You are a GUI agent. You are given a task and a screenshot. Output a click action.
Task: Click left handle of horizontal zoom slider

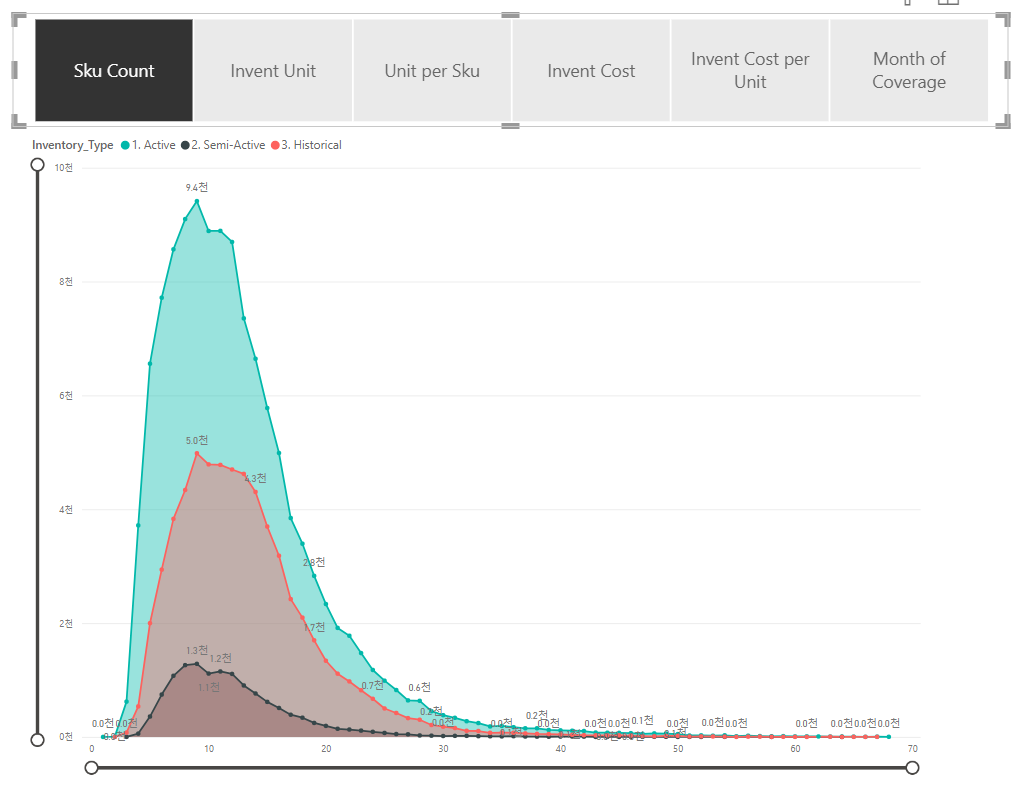(92, 768)
